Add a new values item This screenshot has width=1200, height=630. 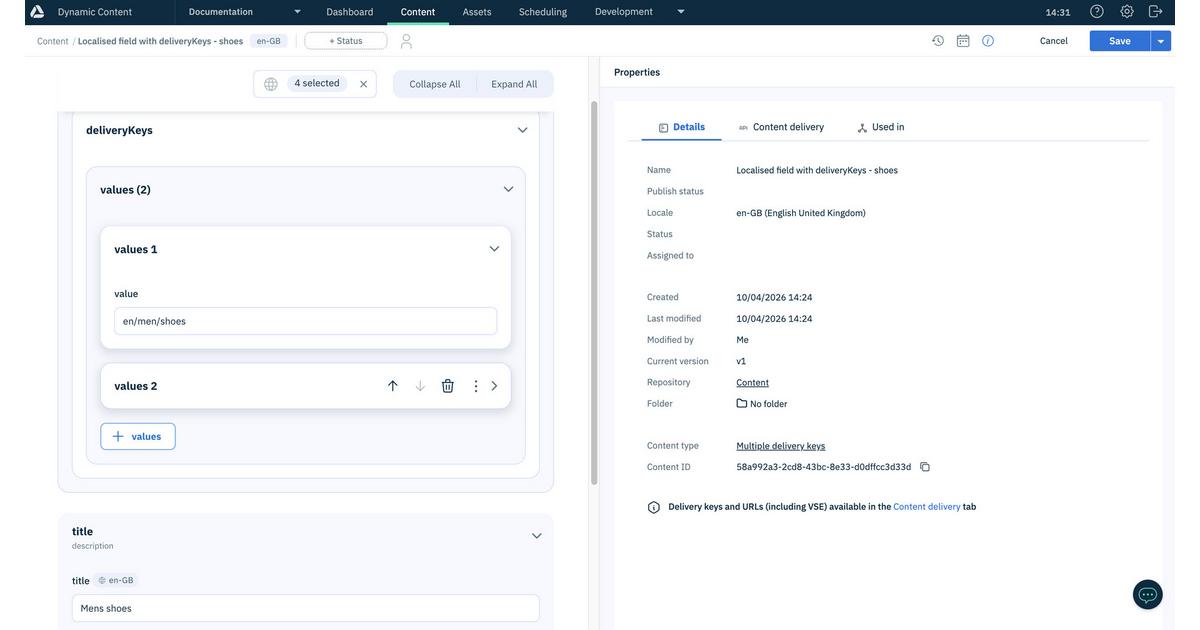point(138,436)
